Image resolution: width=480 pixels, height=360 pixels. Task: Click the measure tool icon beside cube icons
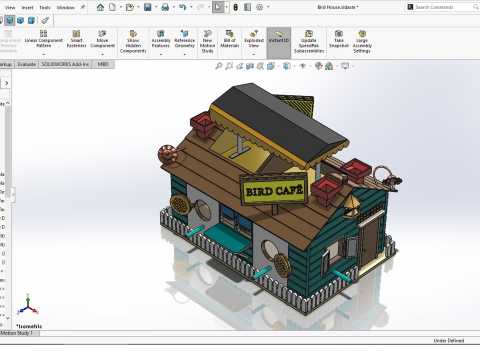coord(45,21)
